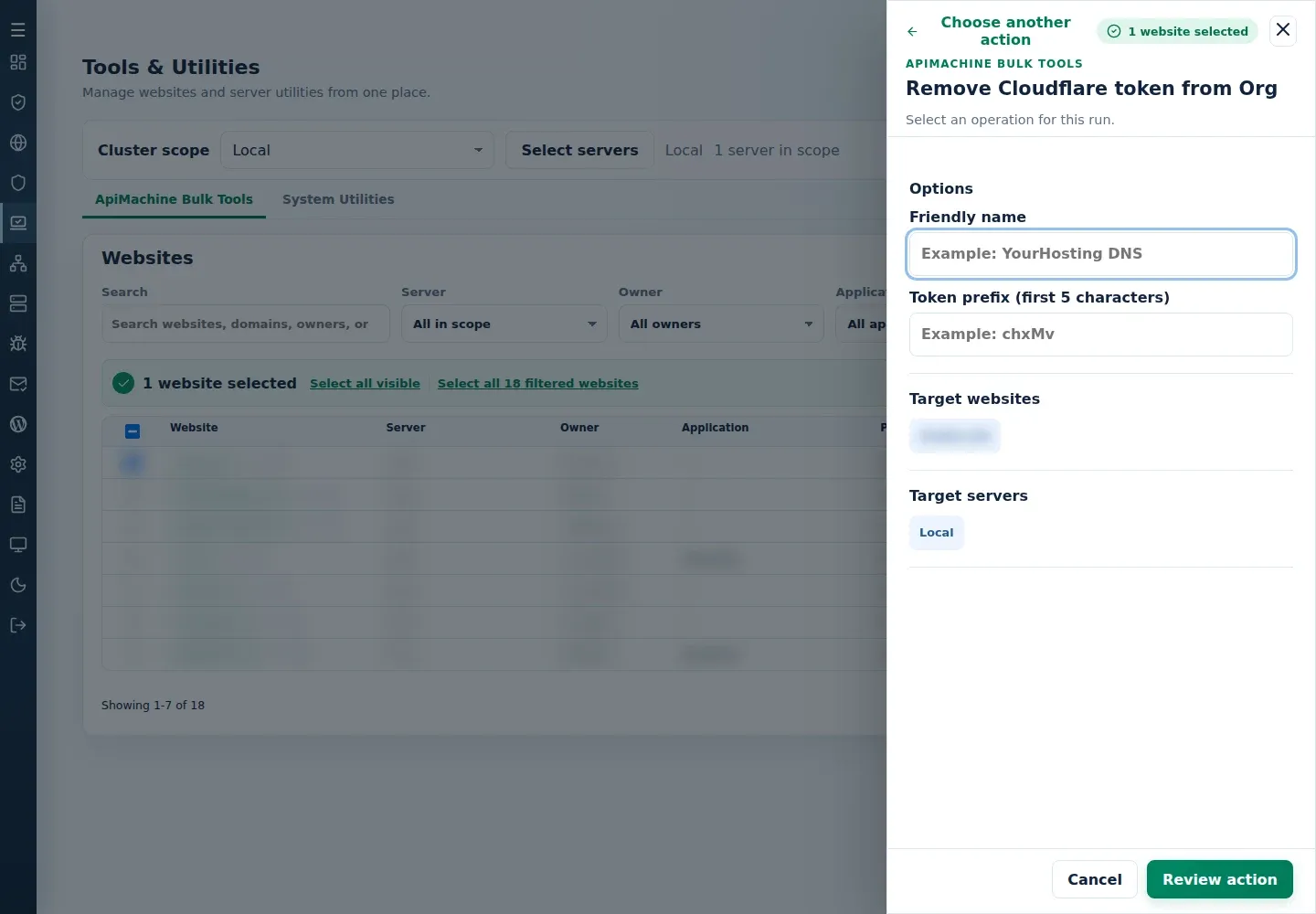Image resolution: width=1316 pixels, height=914 pixels.
Task: Close the action panel with X button
Action: click(1283, 30)
